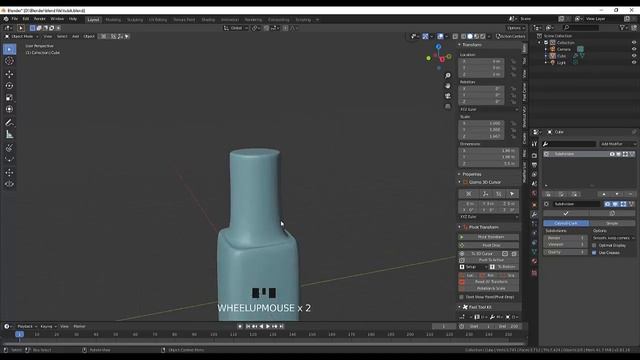Adjust the Render subdivision levels field
Viewport: 640px width, 360px height.
pos(565,238)
